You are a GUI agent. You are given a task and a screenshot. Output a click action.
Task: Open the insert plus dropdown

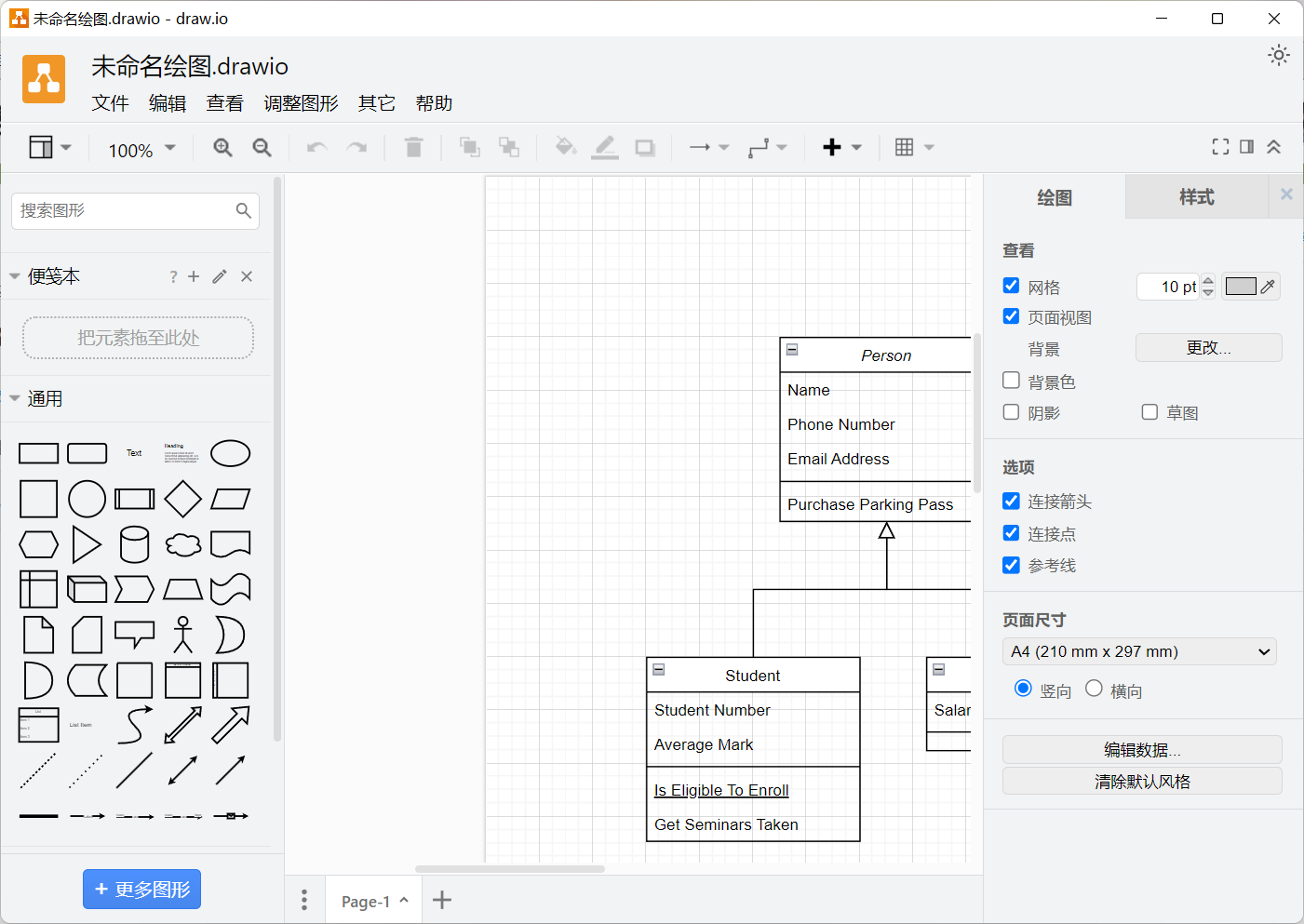coord(843,147)
